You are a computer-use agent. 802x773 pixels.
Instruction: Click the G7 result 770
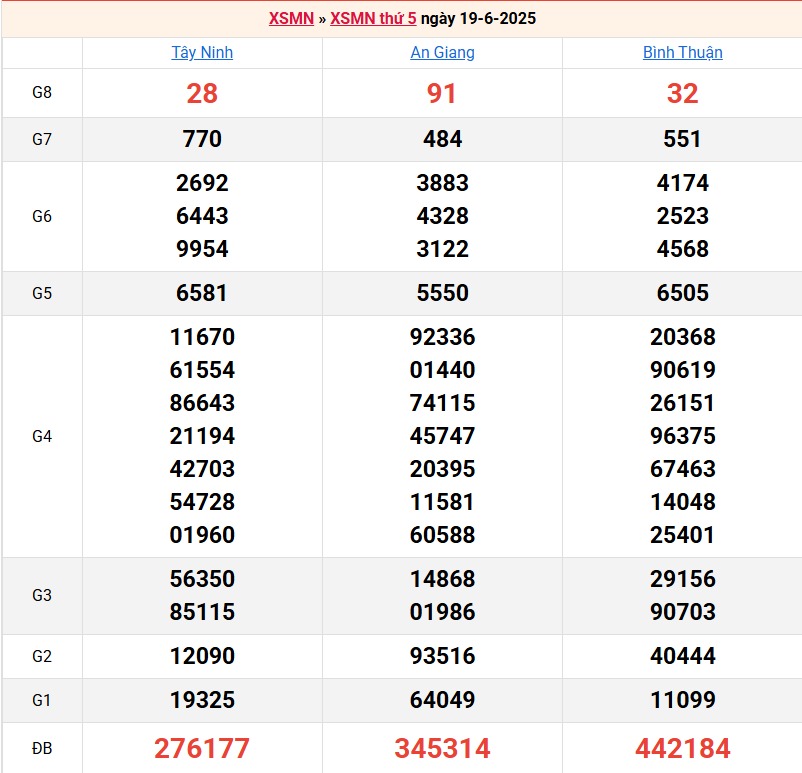coord(202,140)
